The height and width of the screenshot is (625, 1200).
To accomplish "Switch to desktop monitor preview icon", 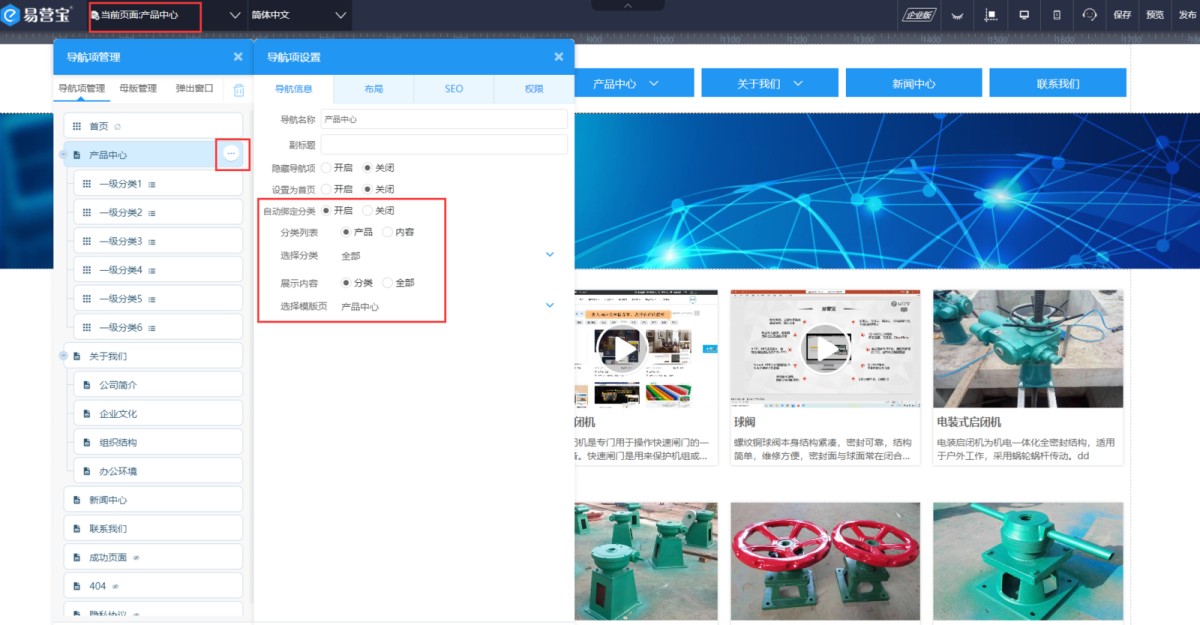I will (1024, 15).
